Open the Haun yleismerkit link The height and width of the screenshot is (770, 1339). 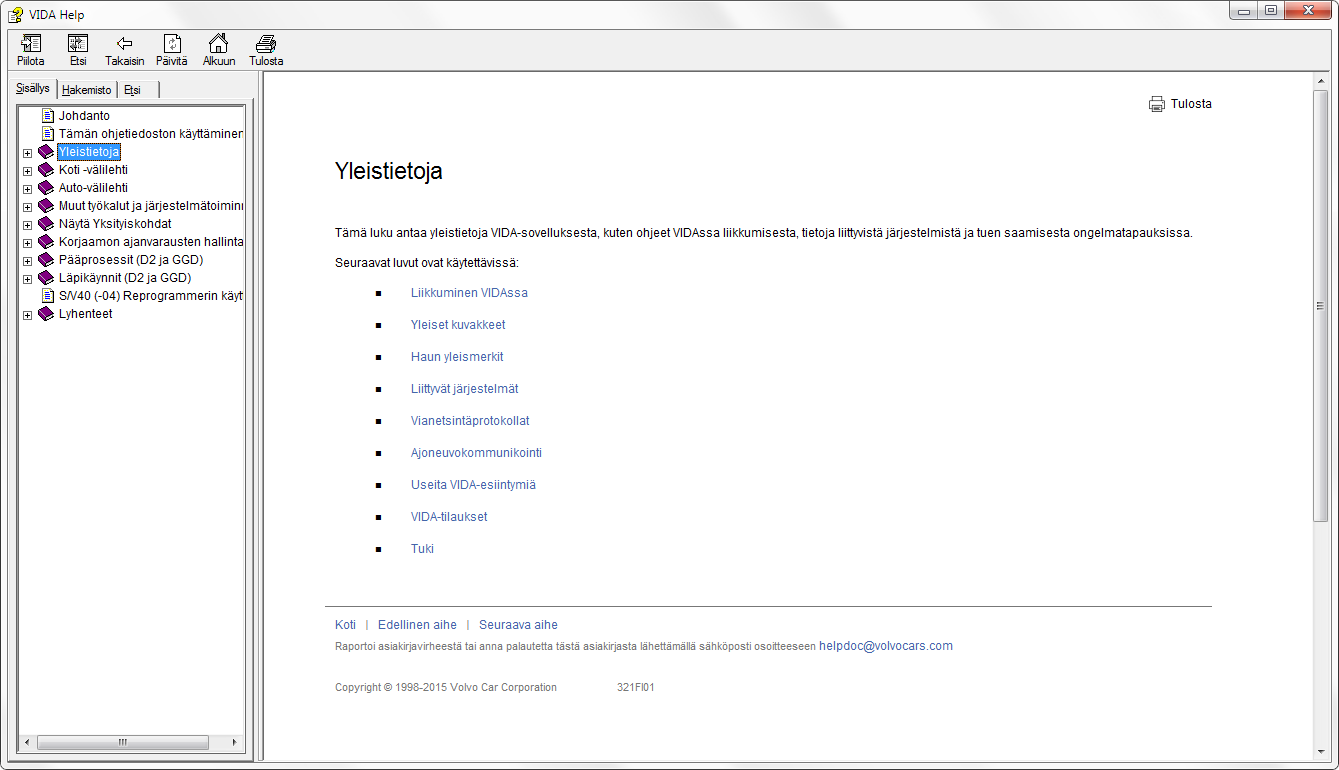(457, 357)
